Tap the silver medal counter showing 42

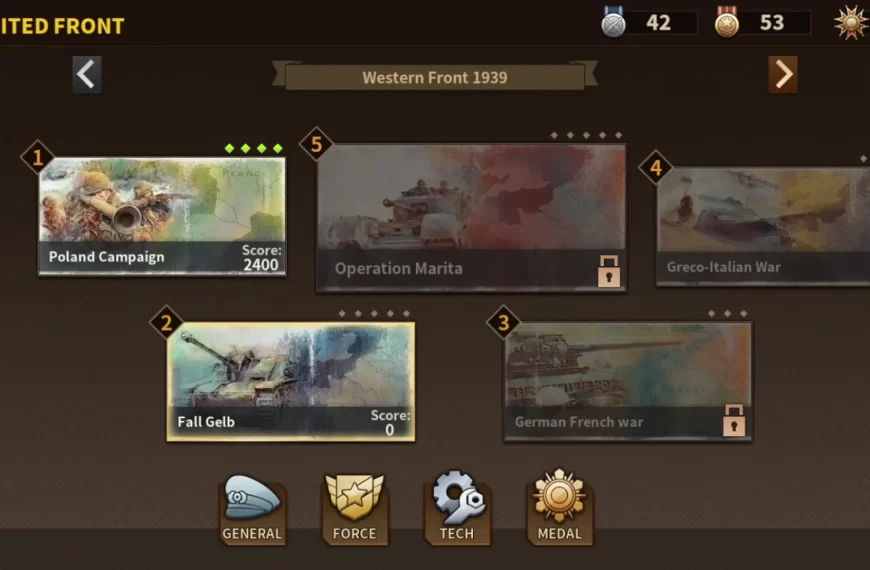tap(649, 23)
